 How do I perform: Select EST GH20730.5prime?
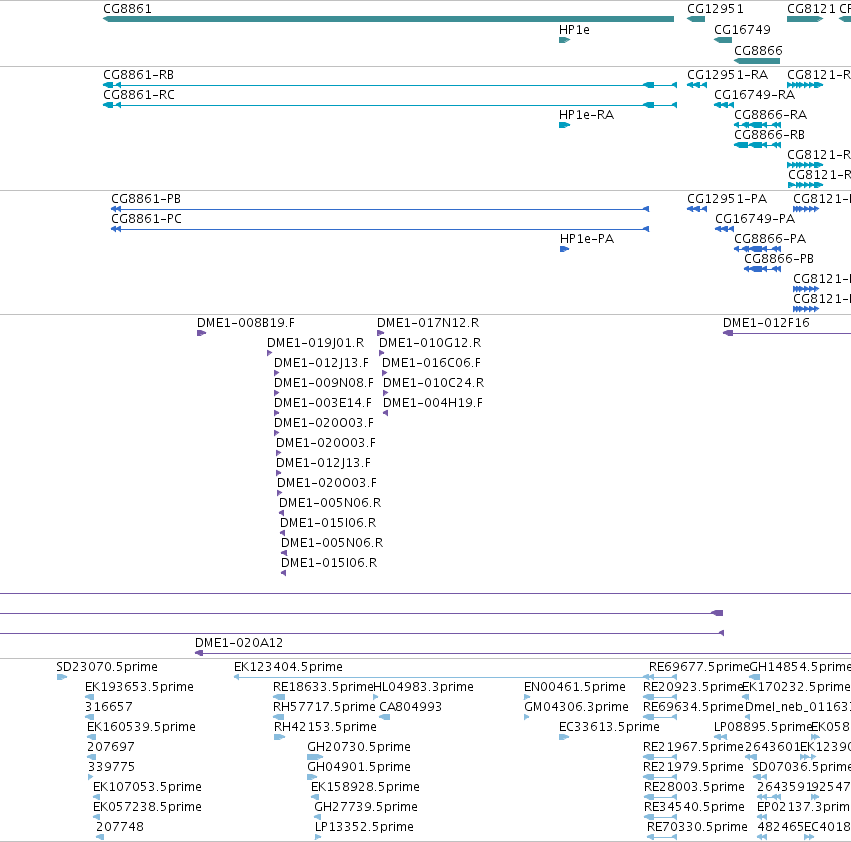[x=315, y=757]
